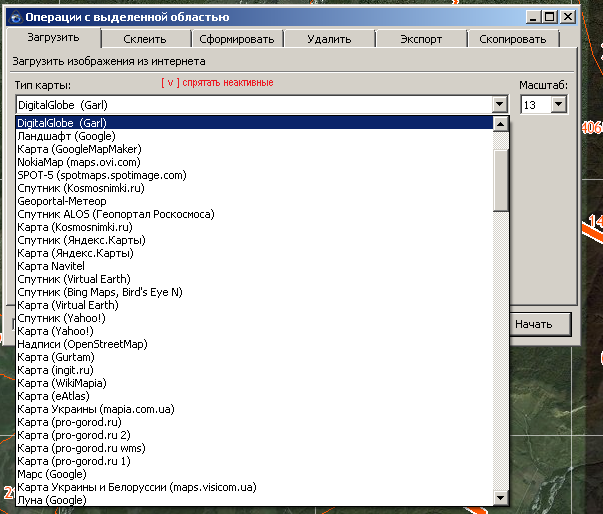Screen dimensions: 603x514
Task: Close the Операции с выделенной областью dialog
Action: tap(567, 16)
